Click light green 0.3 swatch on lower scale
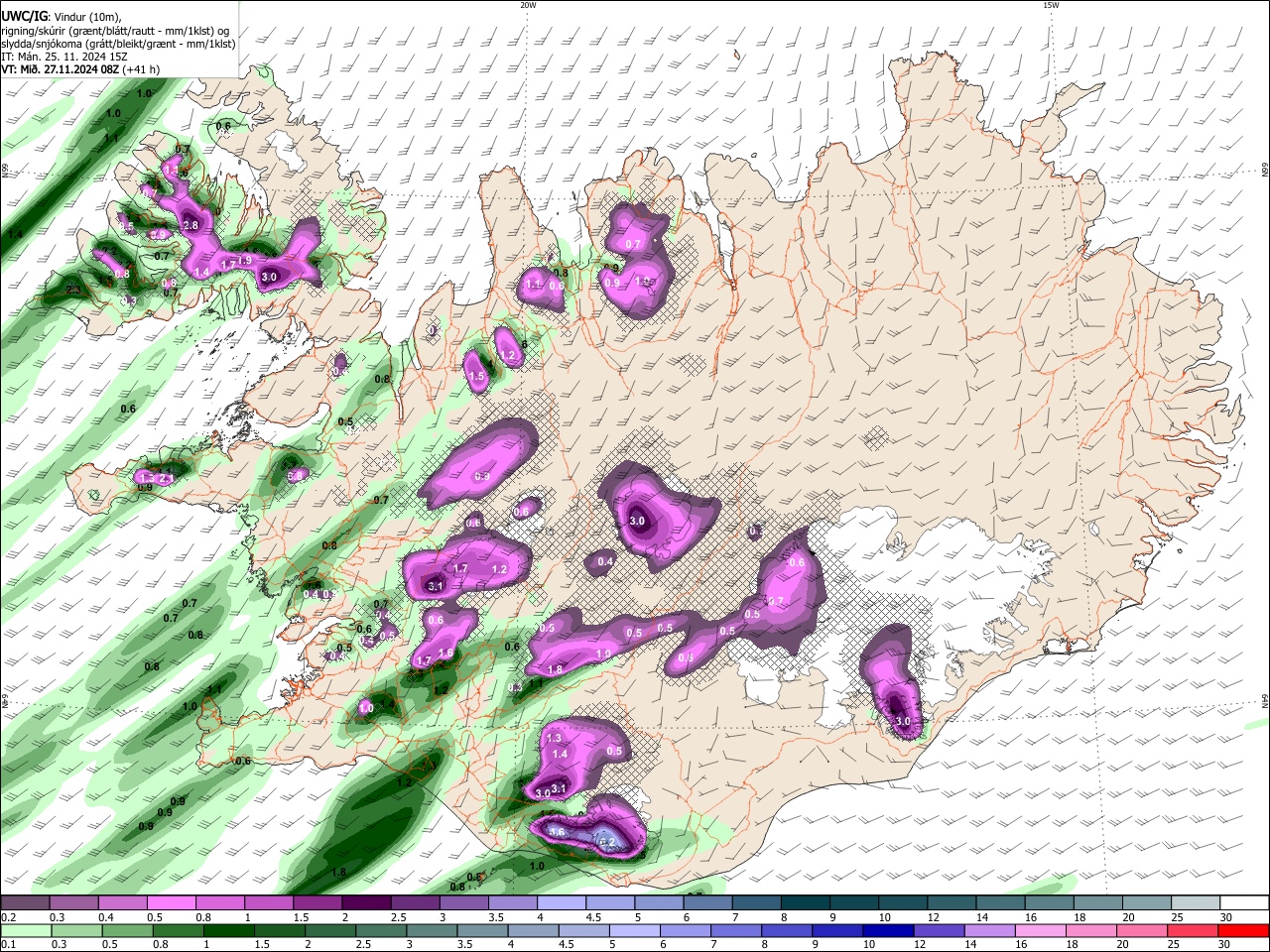 76,930
